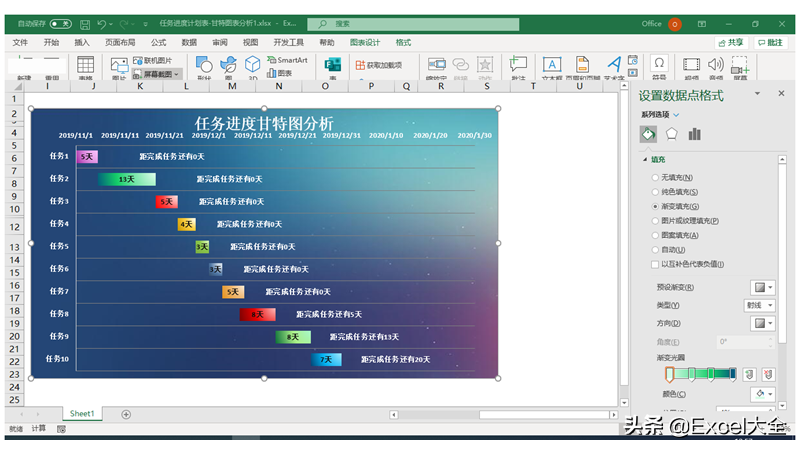This screenshot has height=450, width=800.
Task: Select the first orange-outlined gradient stop
Action: [x=669, y=374]
